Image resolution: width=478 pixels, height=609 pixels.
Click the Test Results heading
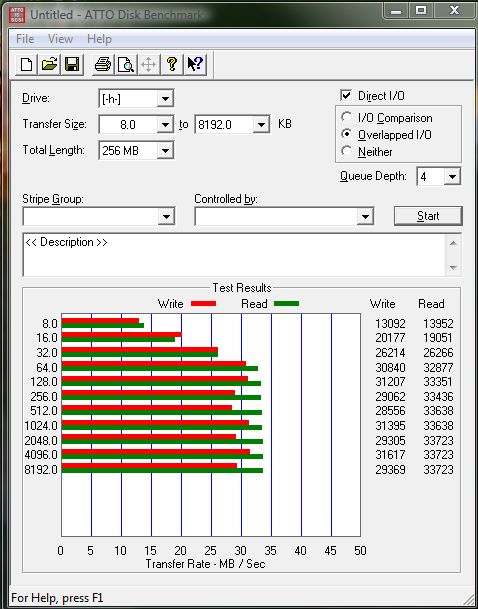tap(242, 288)
